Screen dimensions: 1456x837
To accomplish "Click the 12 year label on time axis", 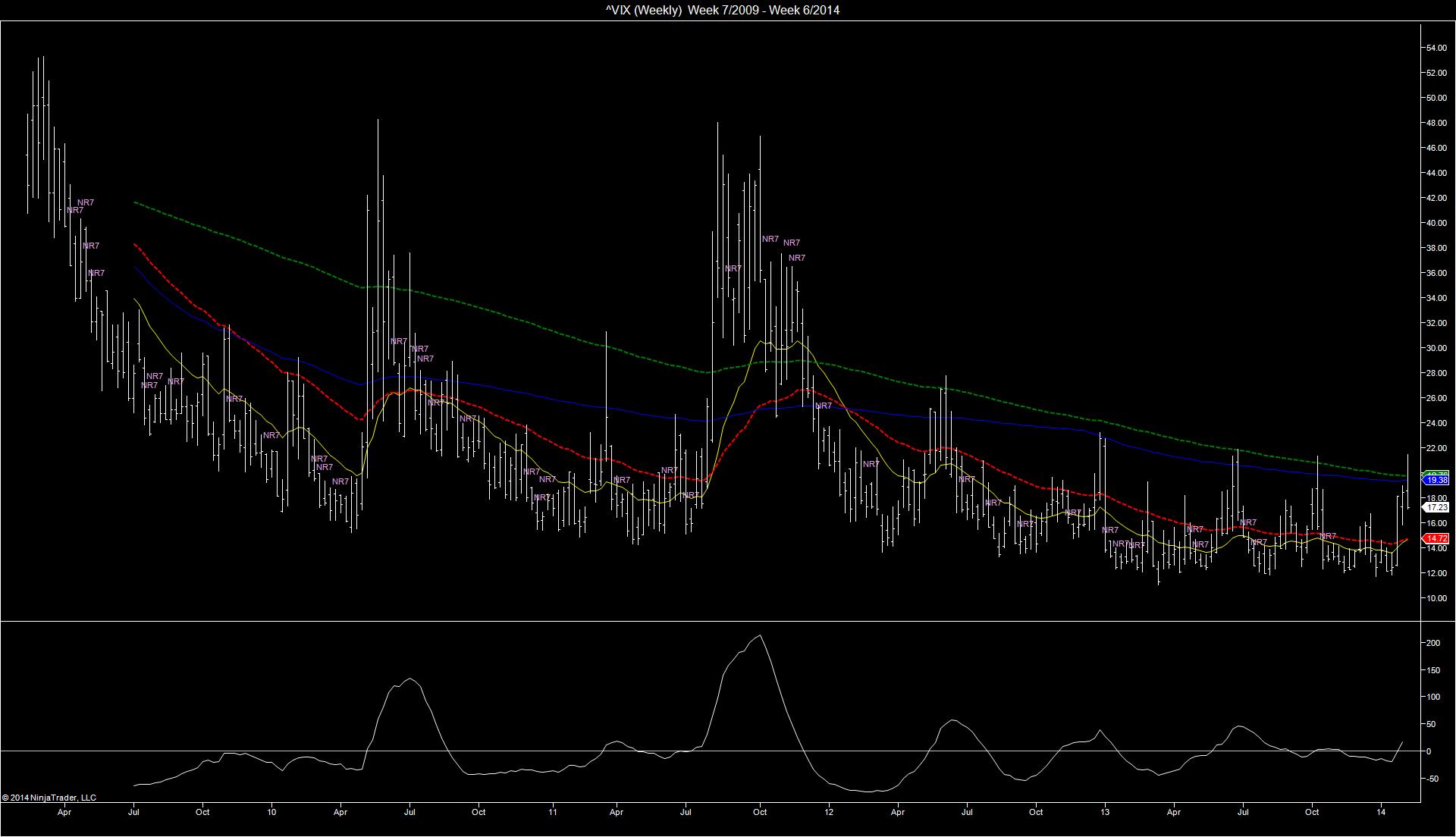I will [829, 812].
